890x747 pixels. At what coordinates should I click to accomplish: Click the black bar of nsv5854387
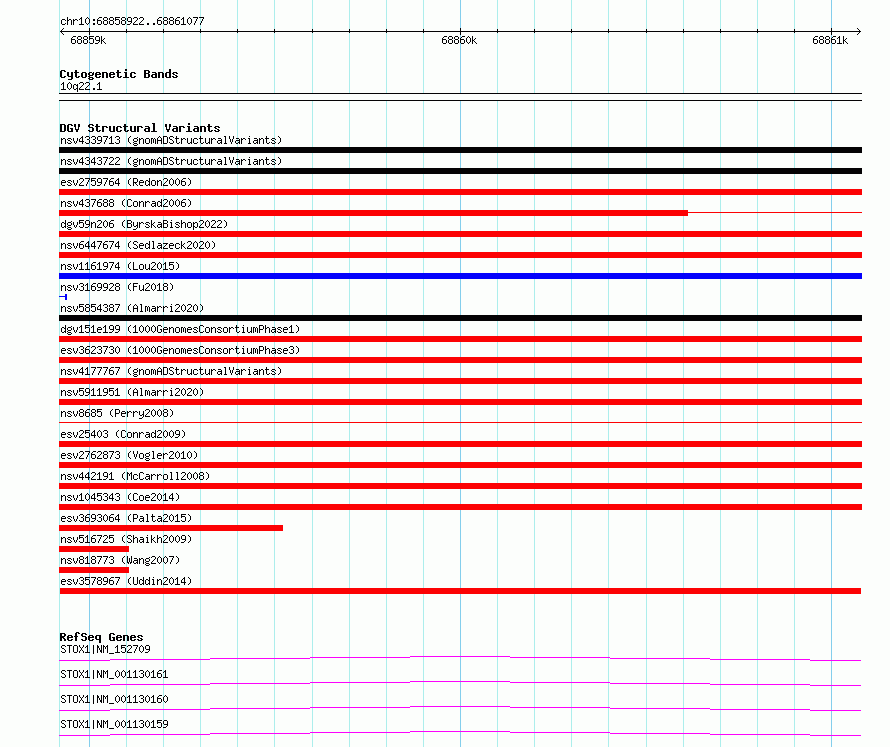pyautogui.click(x=460, y=318)
